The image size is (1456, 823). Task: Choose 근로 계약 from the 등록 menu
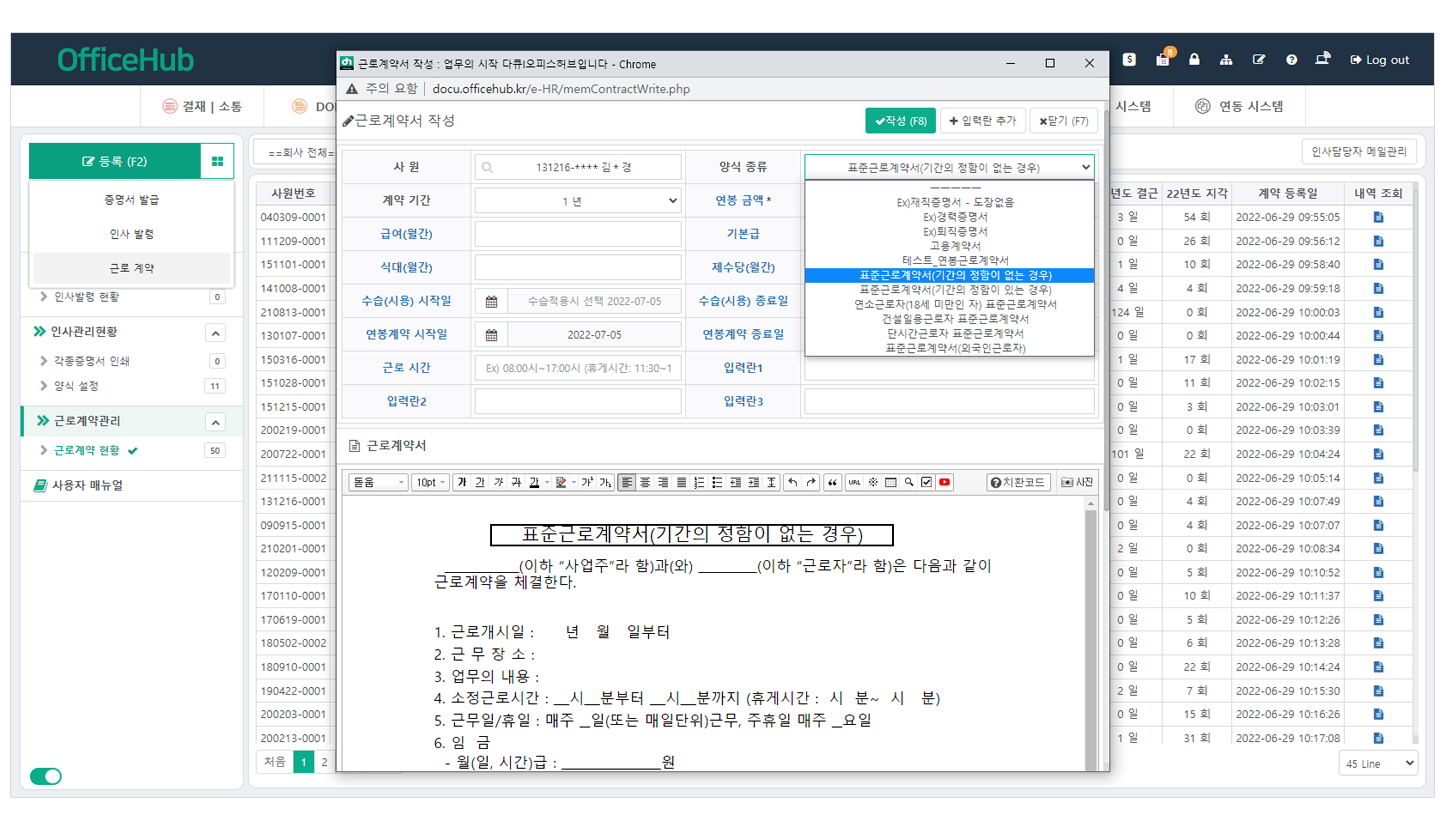coord(131,269)
